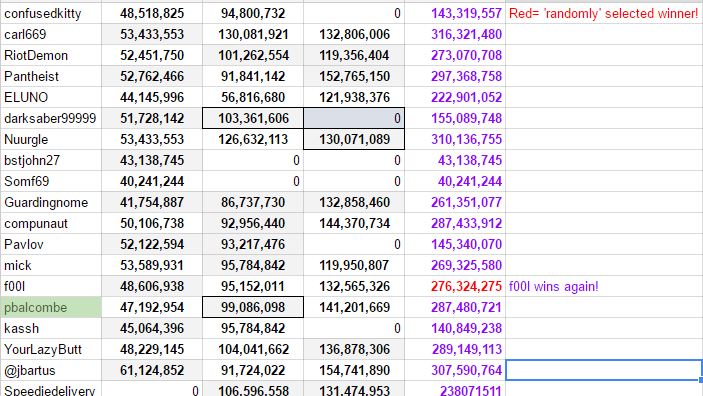Click the bstjohn27 name cell
Screen dimensions: 703x396
(x=51, y=161)
